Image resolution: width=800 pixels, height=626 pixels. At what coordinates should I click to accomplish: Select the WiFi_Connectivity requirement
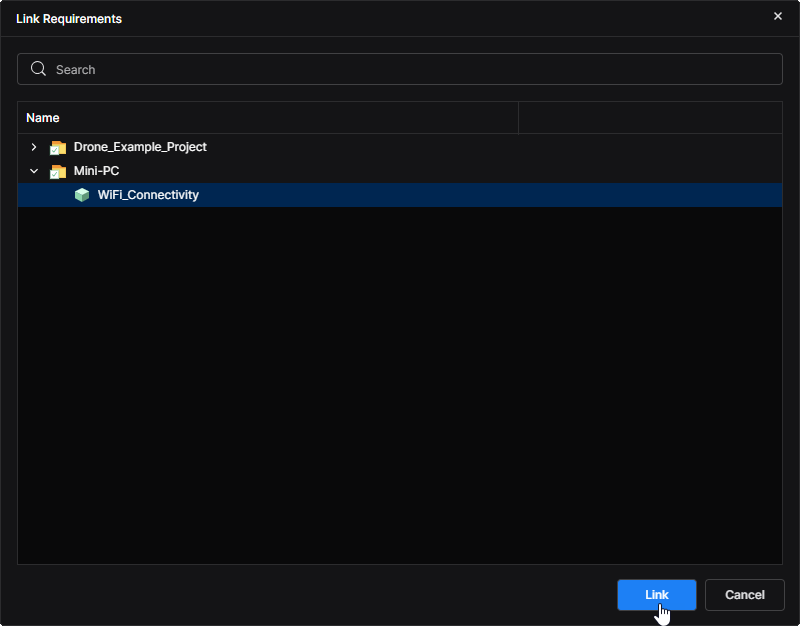[399, 195]
